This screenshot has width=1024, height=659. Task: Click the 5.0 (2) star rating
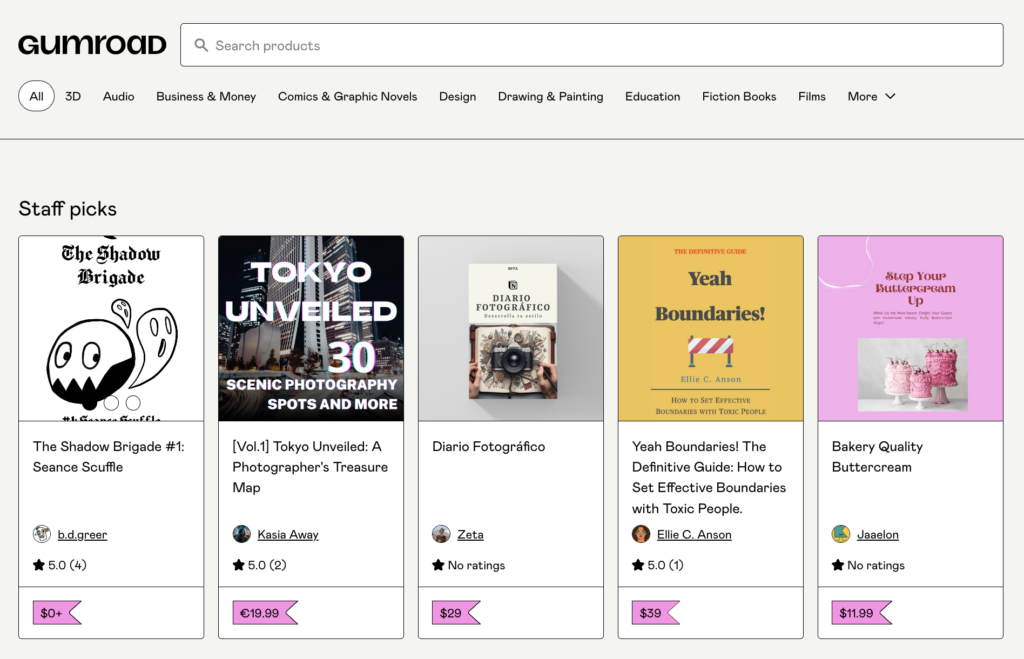click(x=259, y=565)
